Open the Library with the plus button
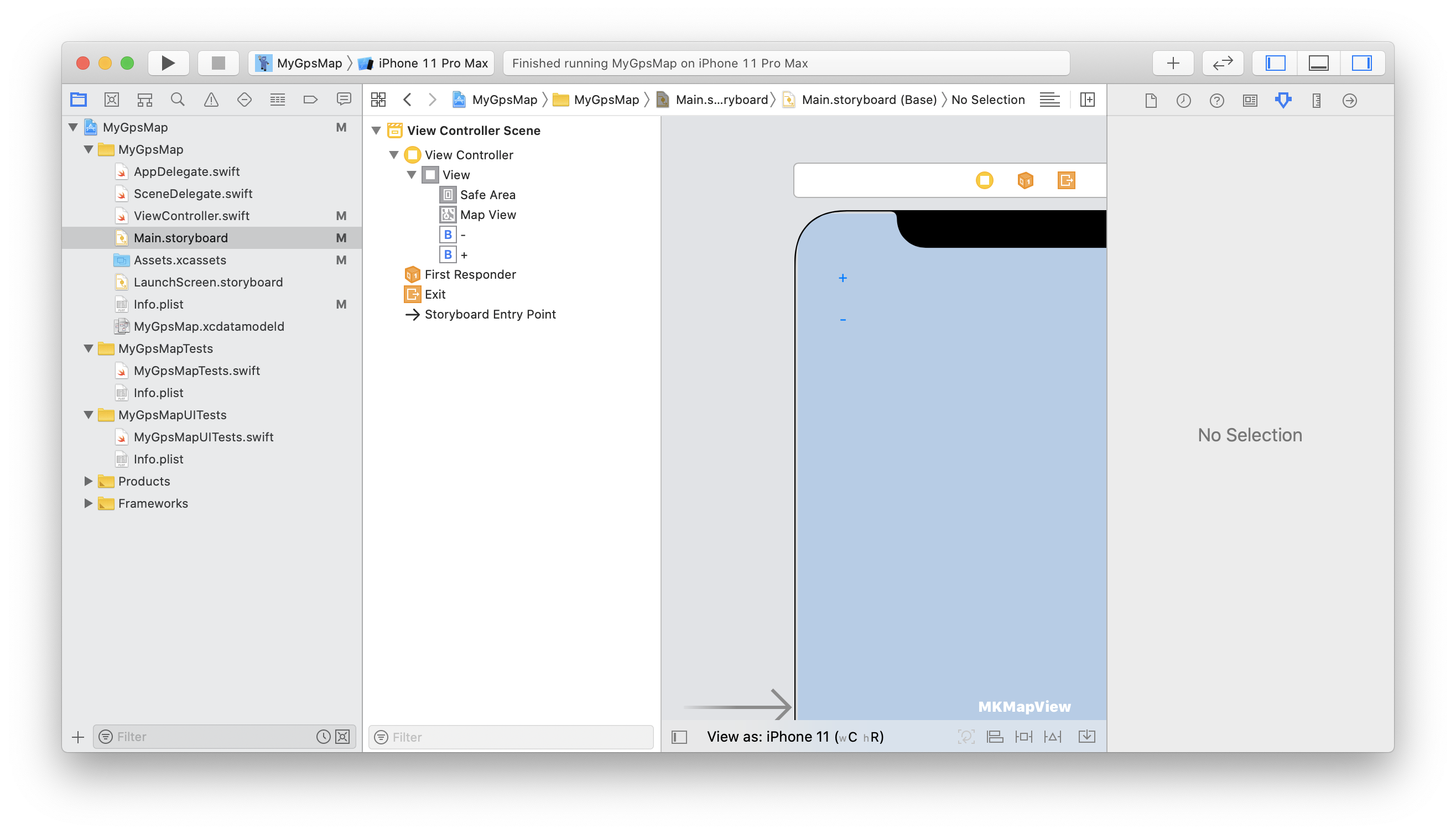 pos(1172,63)
